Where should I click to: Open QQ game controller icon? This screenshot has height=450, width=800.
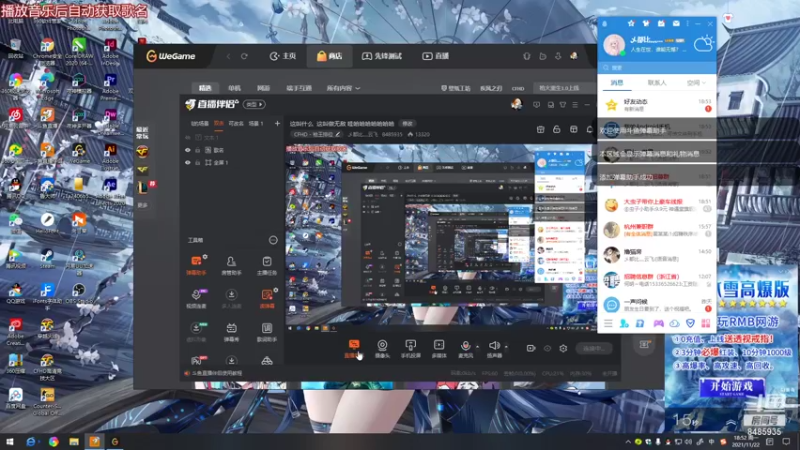coord(659,323)
